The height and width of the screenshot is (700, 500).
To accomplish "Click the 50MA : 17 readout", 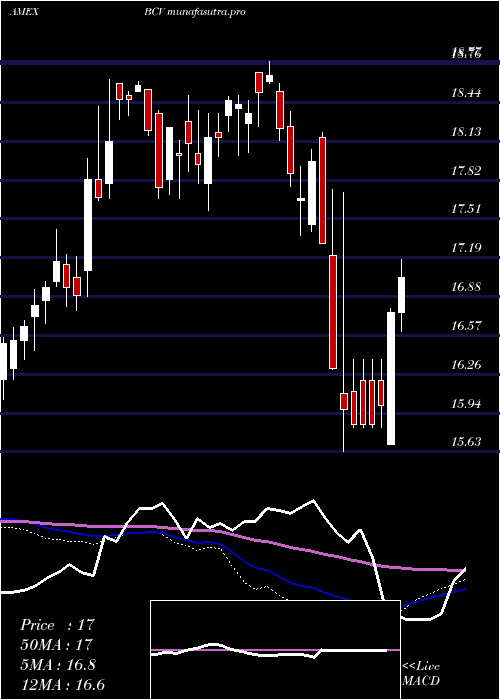I will (x=56, y=645).
